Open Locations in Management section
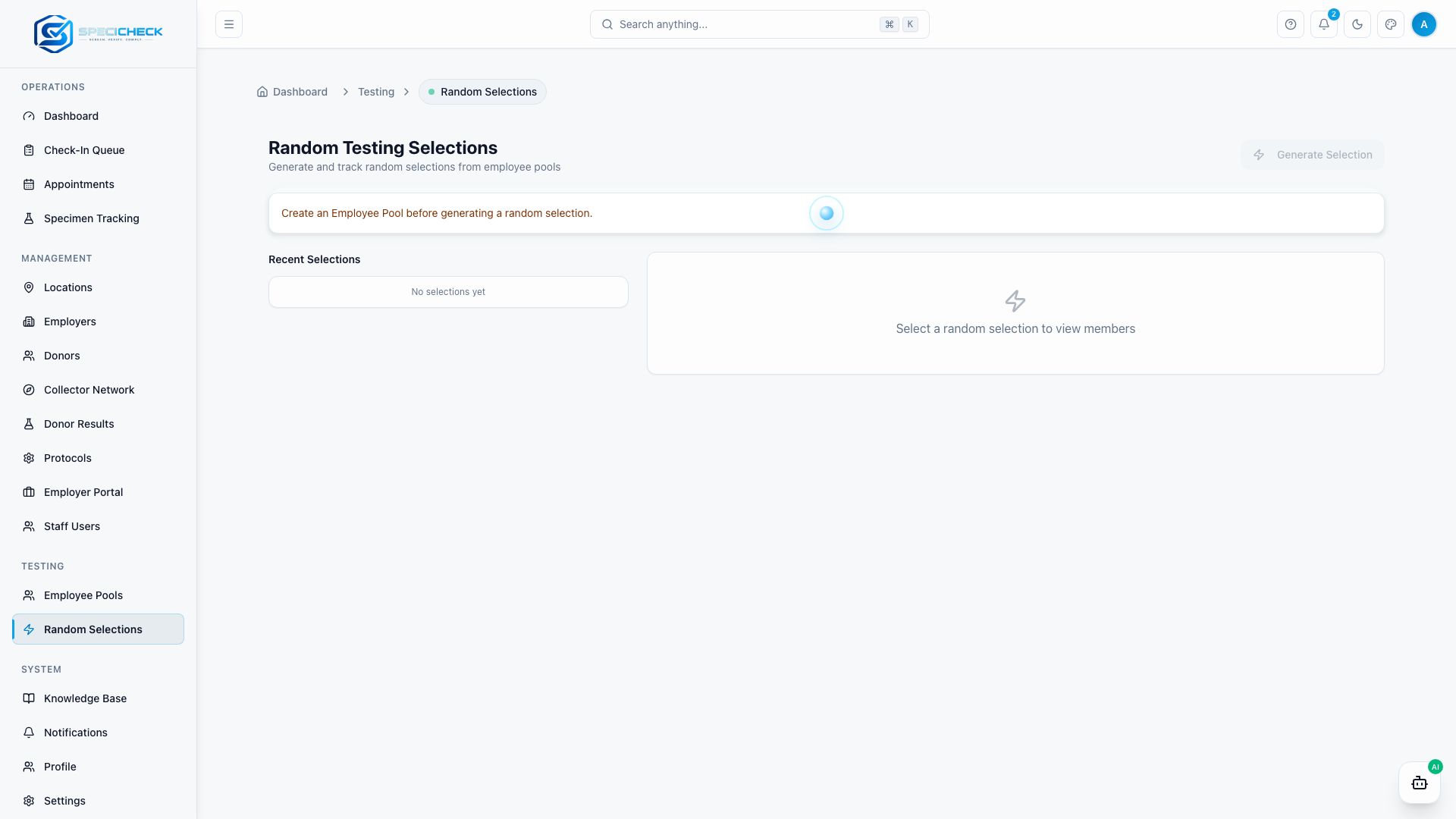Image resolution: width=1456 pixels, height=819 pixels. pyautogui.click(x=99, y=287)
